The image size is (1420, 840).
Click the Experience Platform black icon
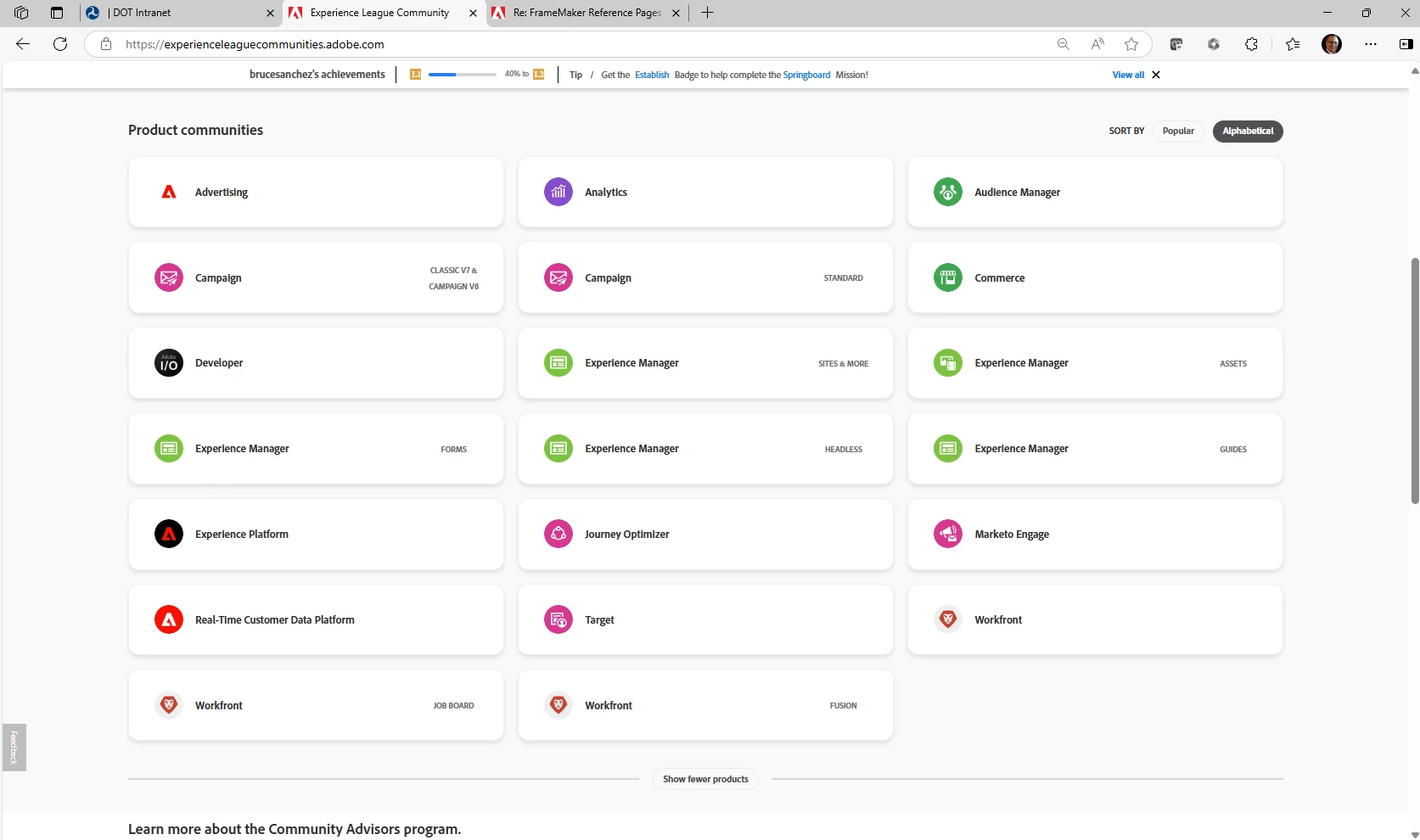click(169, 534)
